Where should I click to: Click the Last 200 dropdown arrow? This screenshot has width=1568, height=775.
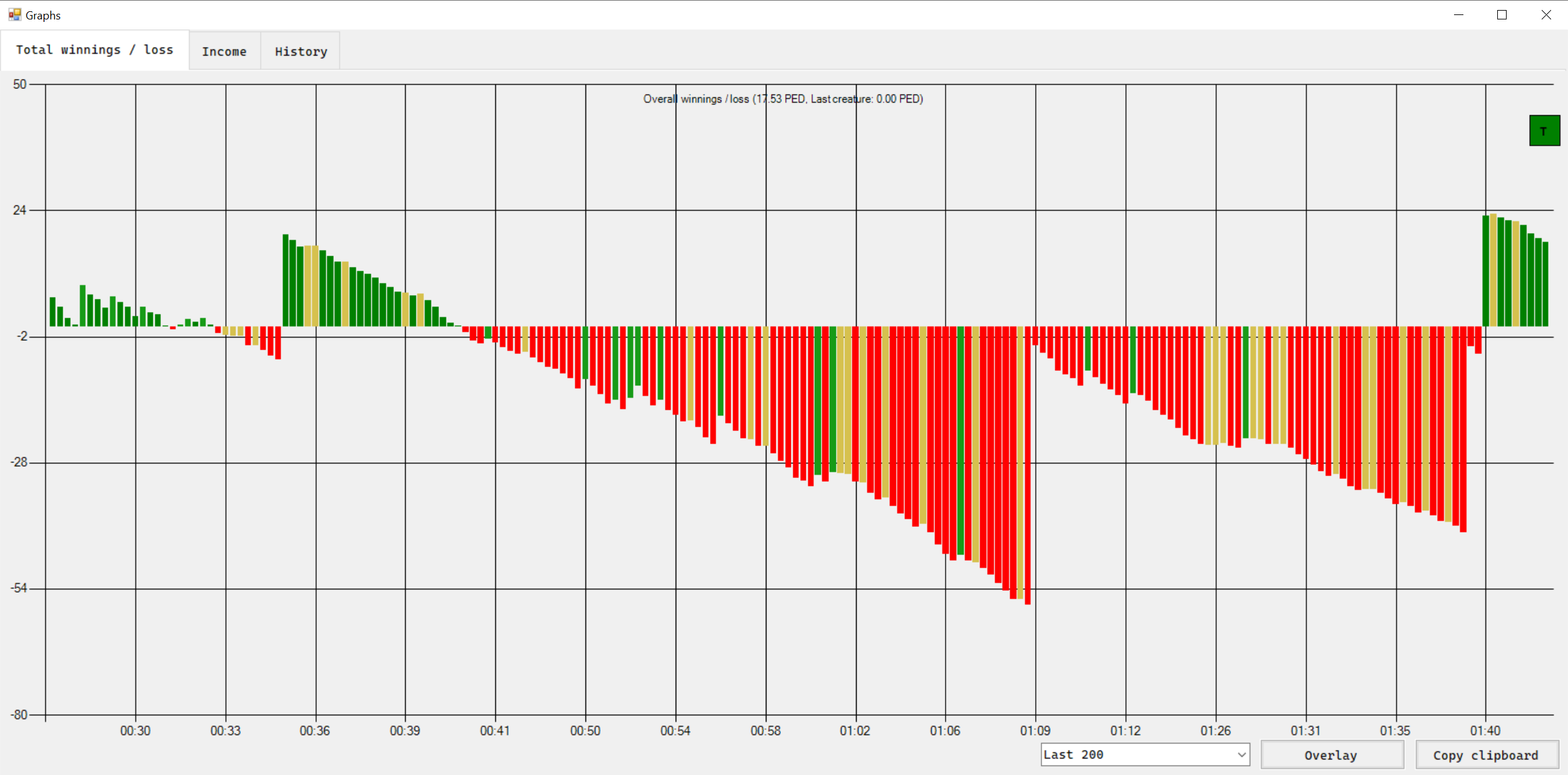[1241, 754]
